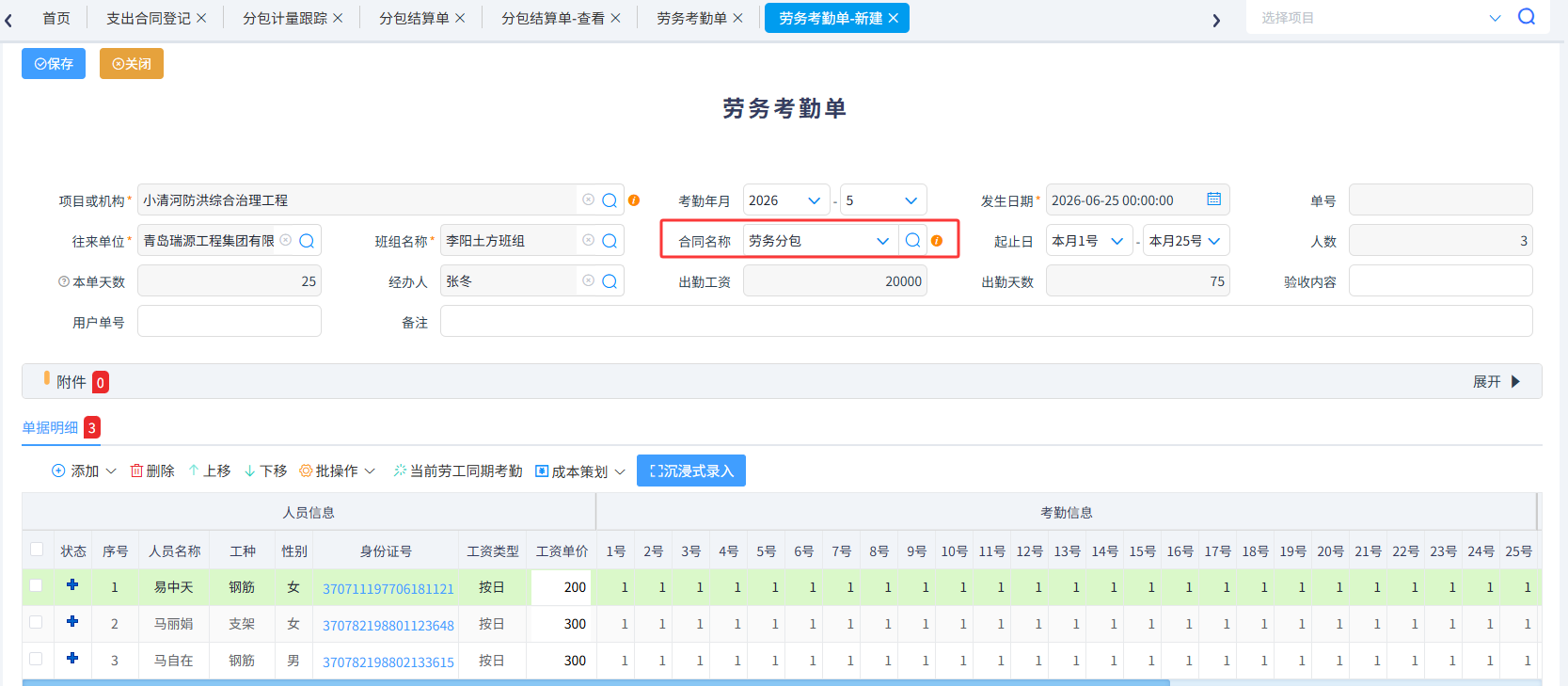This screenshot has width=1568, height=686.
Task: Click the plus icon in 马丽娟 row
Action: (x=72, y=622)
